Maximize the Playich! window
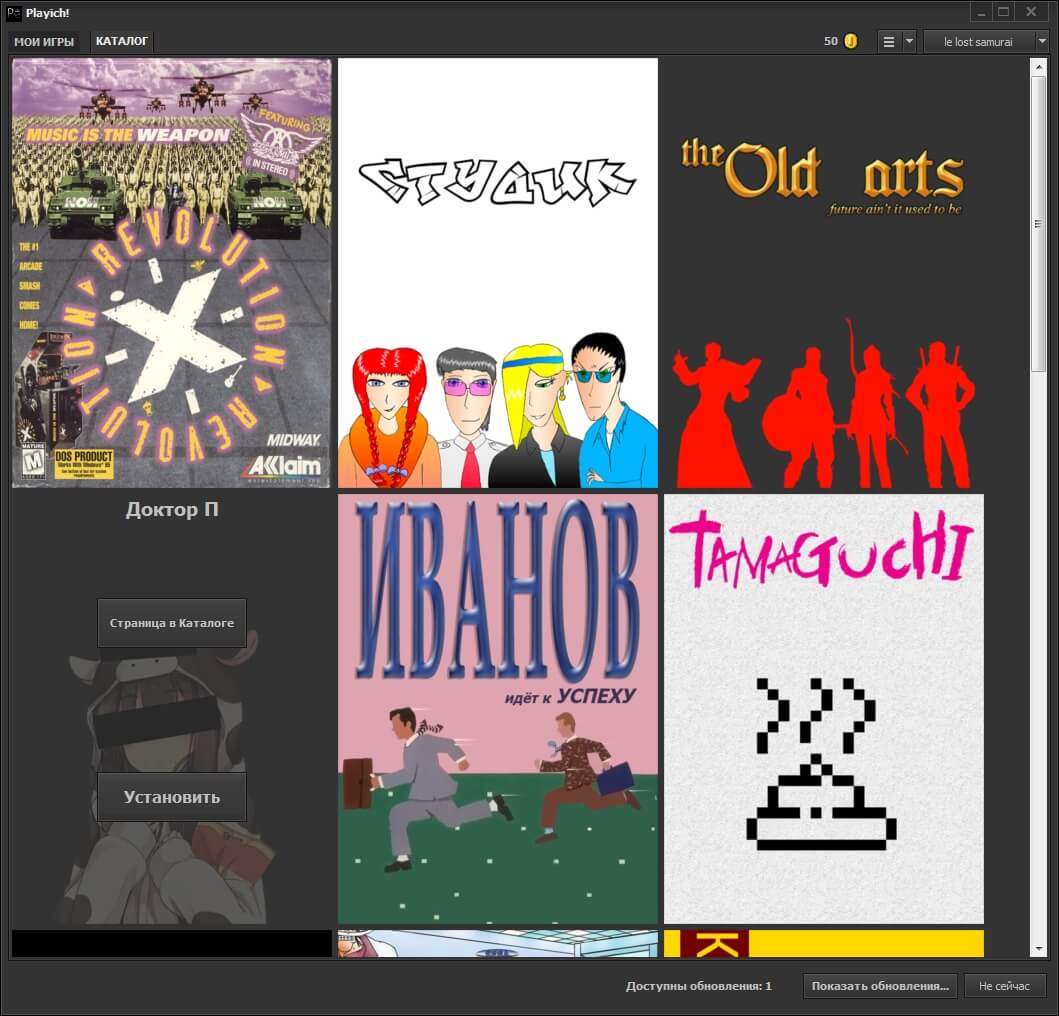 (x=1004, y=12)
